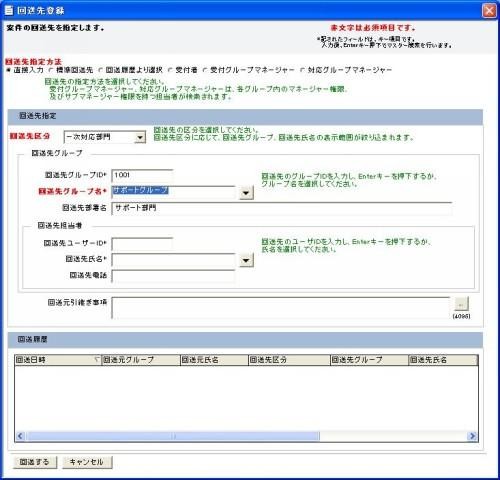Viewport: 500px width, 480px height.
Task: Click the horizontal scrollbar thumb in 回送履歴
Action: 173,436
